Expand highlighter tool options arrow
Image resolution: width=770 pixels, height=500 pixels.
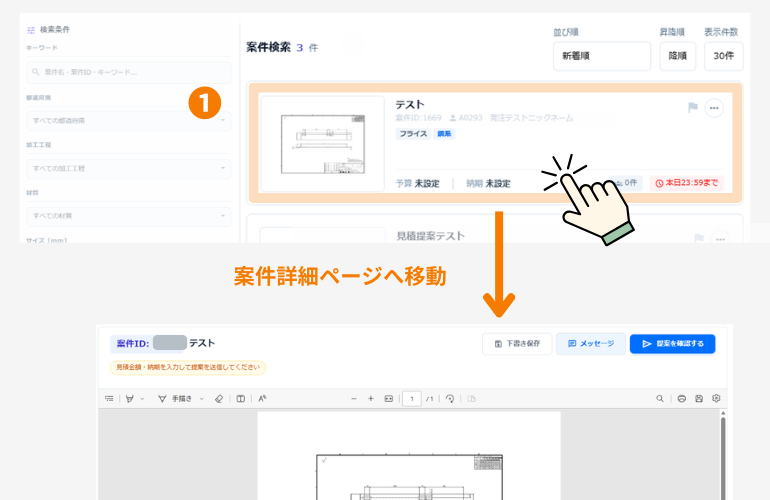(x=142, y=399)
